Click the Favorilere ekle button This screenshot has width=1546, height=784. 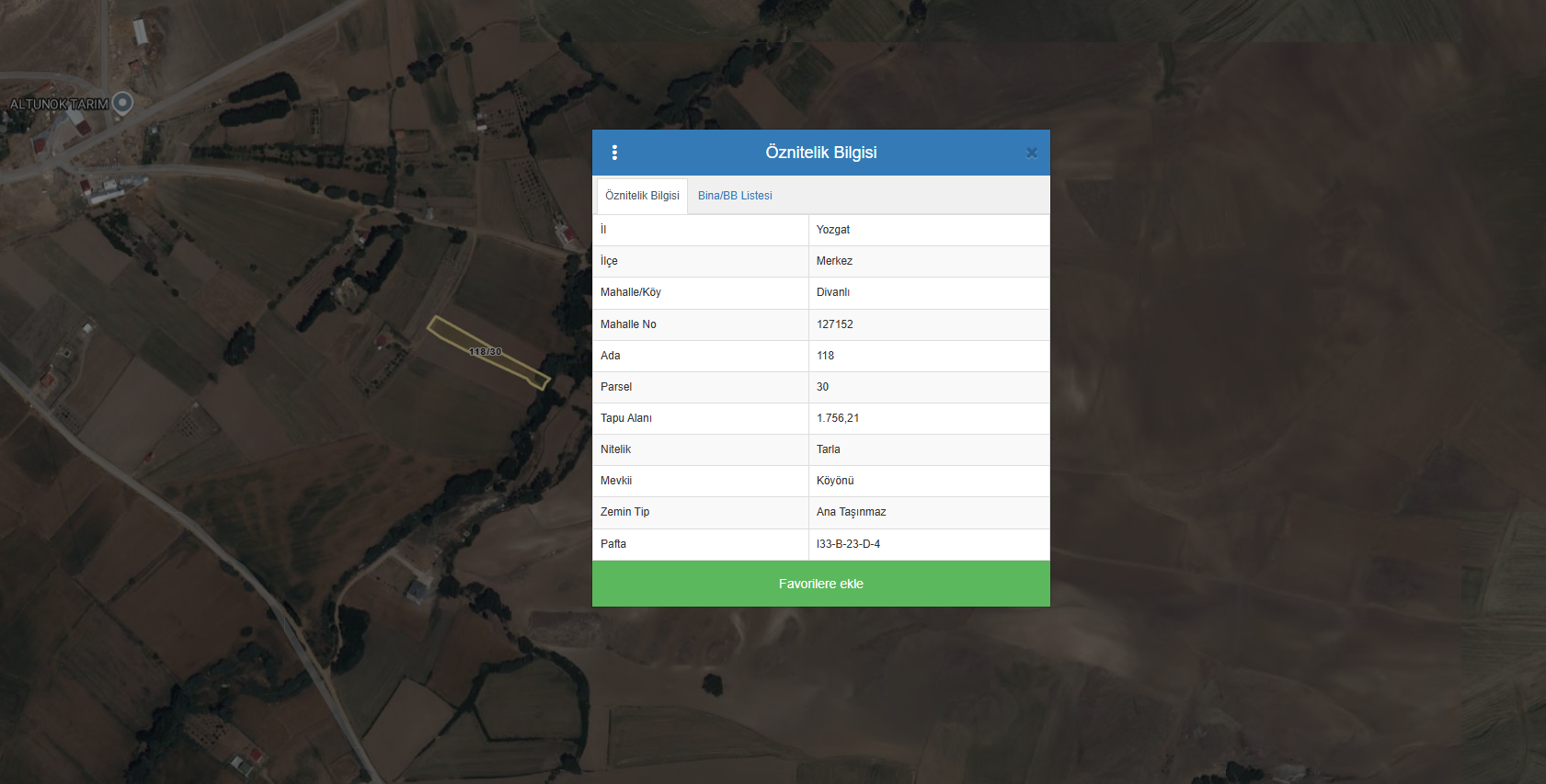(x=820, y=584)
